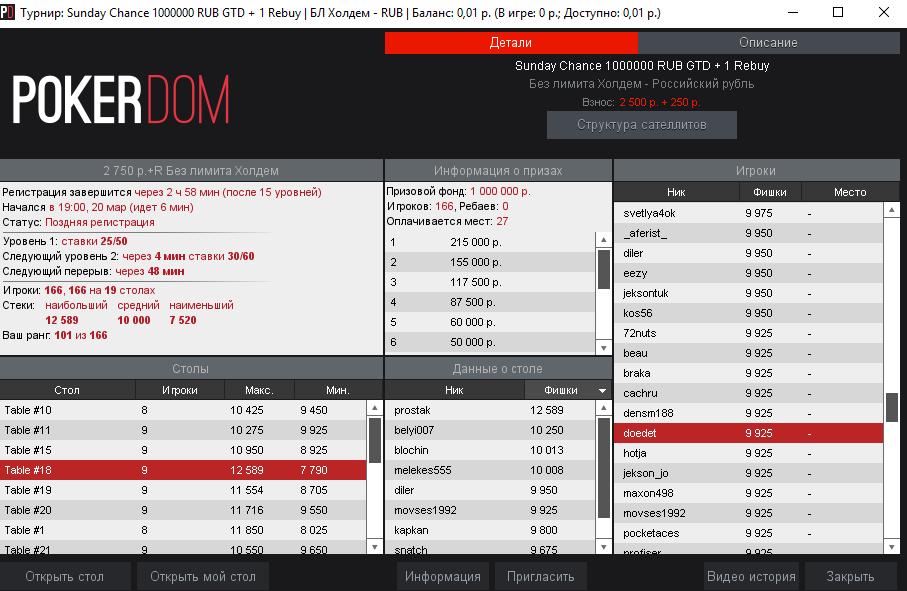Select _aferist_ in players list

tap(749, 233)
